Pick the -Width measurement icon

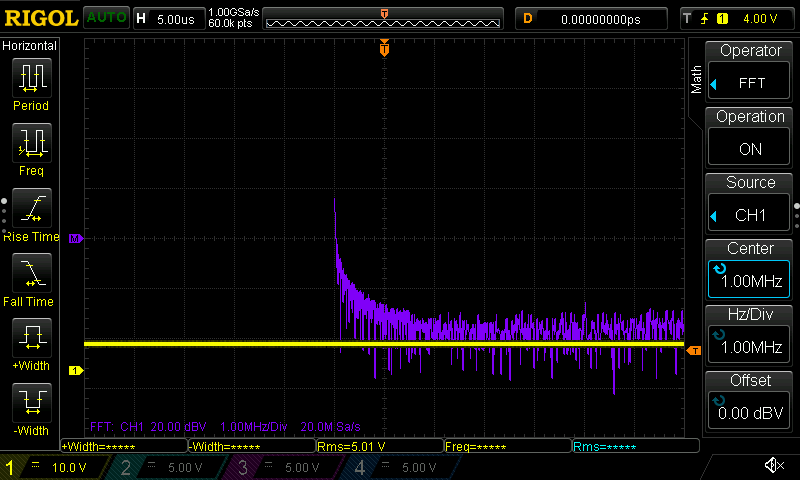31,403
